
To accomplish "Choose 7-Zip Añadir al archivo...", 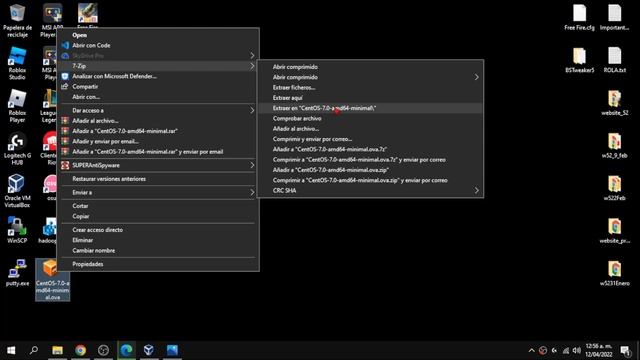I will click(x=371, y=129).
